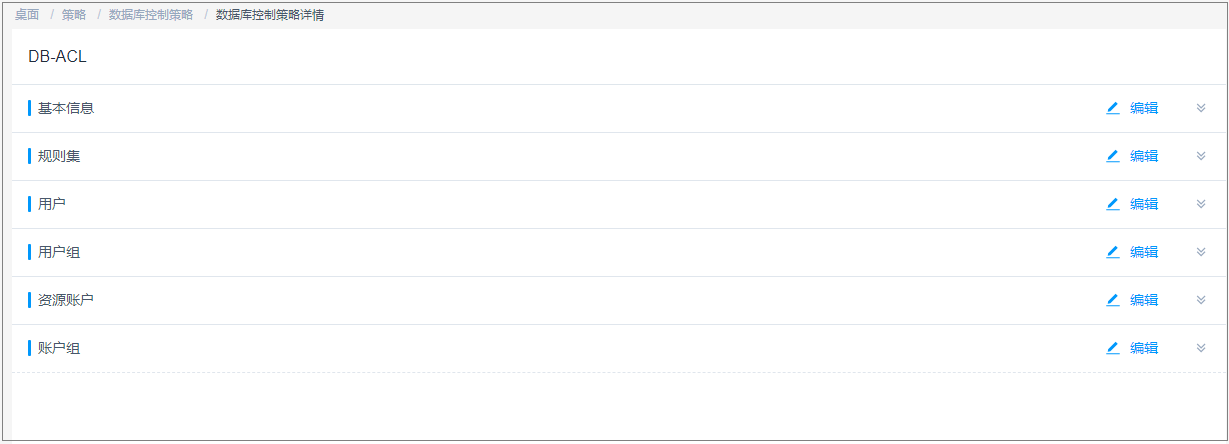Click pencil icon in 基本信息 row

(x=1112, y=108)
